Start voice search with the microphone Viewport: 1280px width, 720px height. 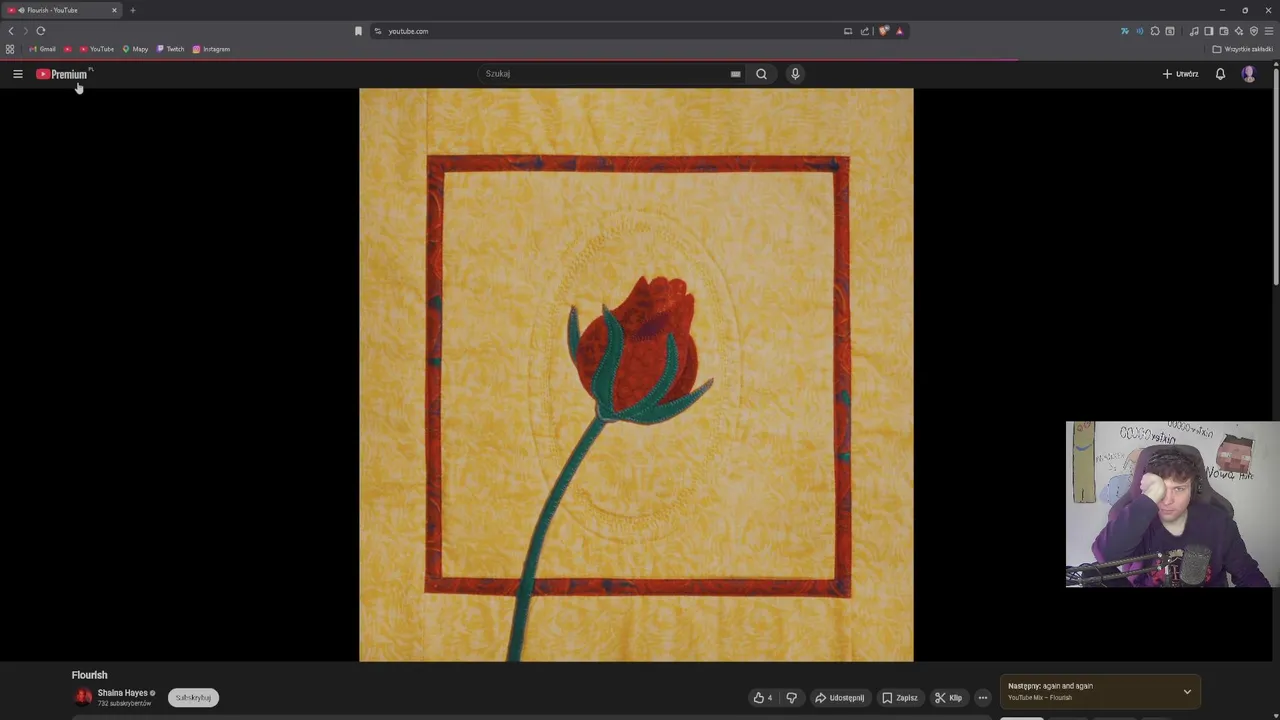pos(795,74)
